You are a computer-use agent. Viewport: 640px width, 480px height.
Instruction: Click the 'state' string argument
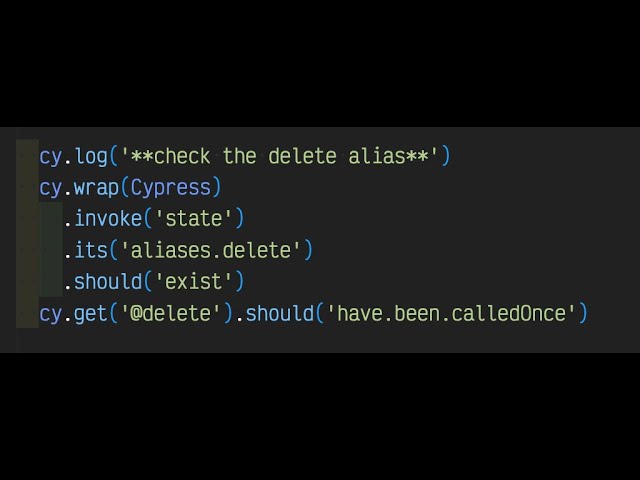tap(195, 218)
